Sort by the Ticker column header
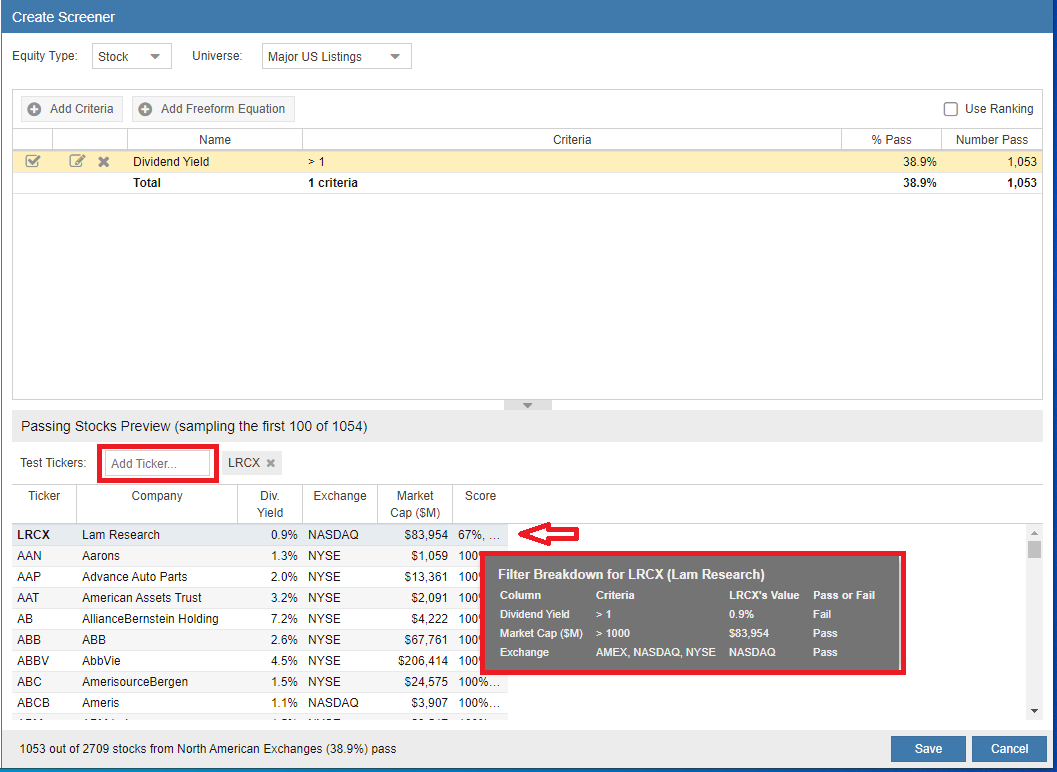Viewport: 1057px width, 772px height. pyautogui.click(x=44, y=504)
